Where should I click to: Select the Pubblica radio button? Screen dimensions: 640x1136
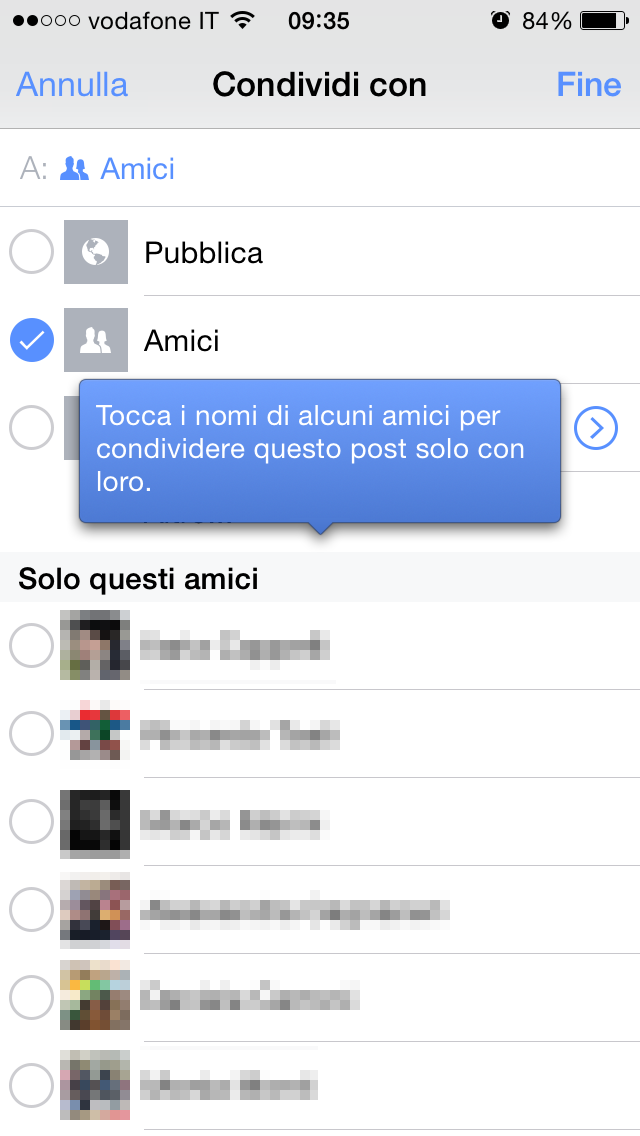click(x=31, y=252)
